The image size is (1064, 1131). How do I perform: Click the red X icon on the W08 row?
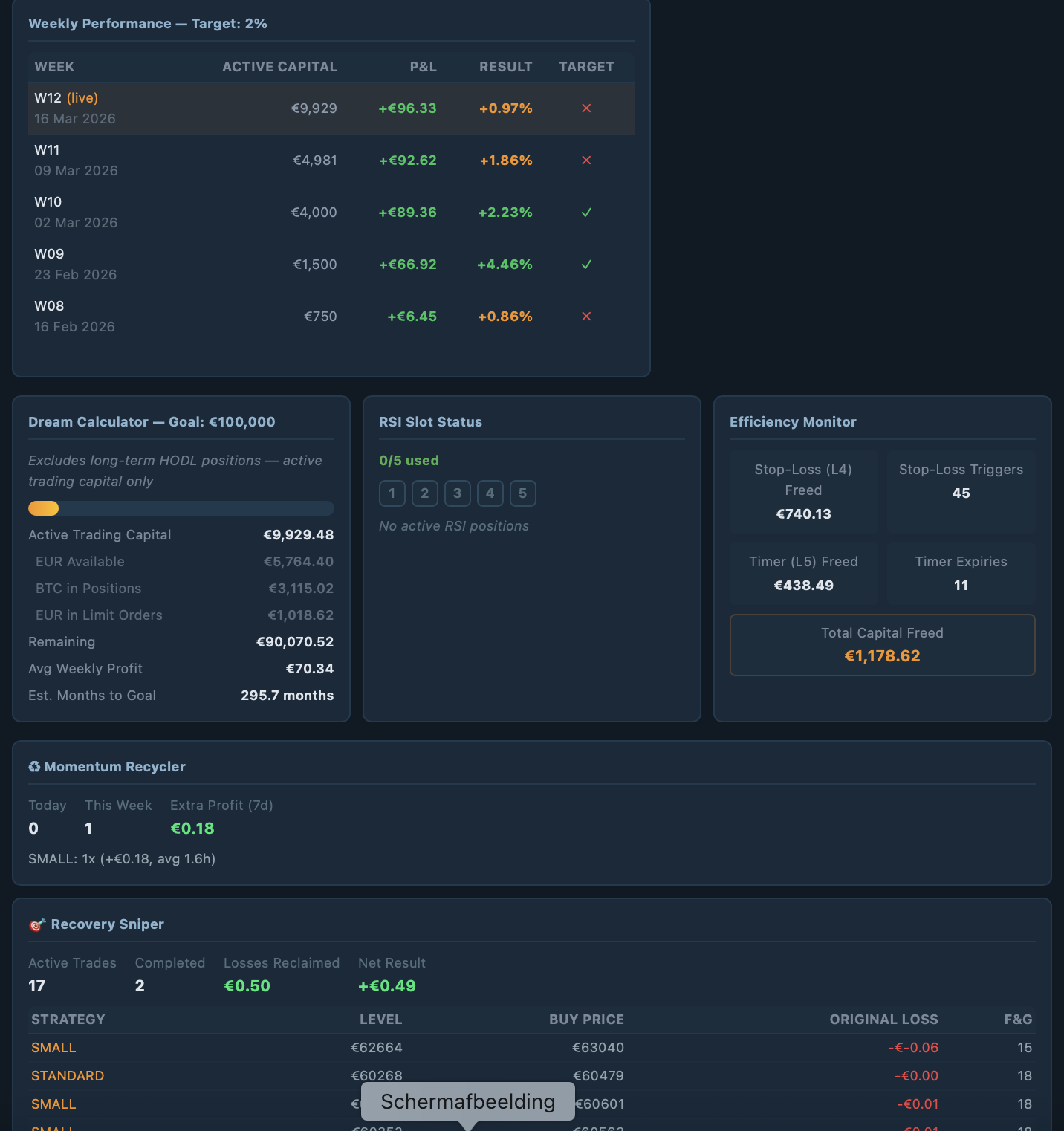pyautogui.click(x=586, y=317)
